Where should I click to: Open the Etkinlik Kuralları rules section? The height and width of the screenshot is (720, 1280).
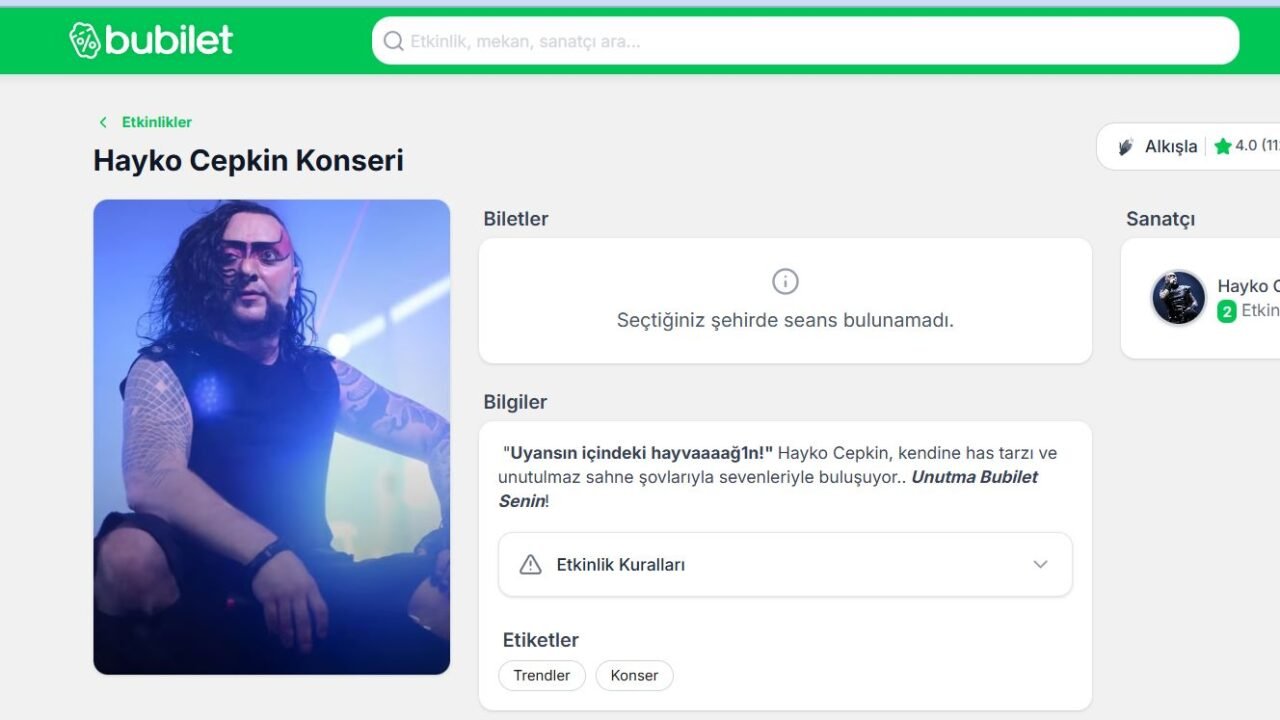pyautogui.click(x=620, y=565)
